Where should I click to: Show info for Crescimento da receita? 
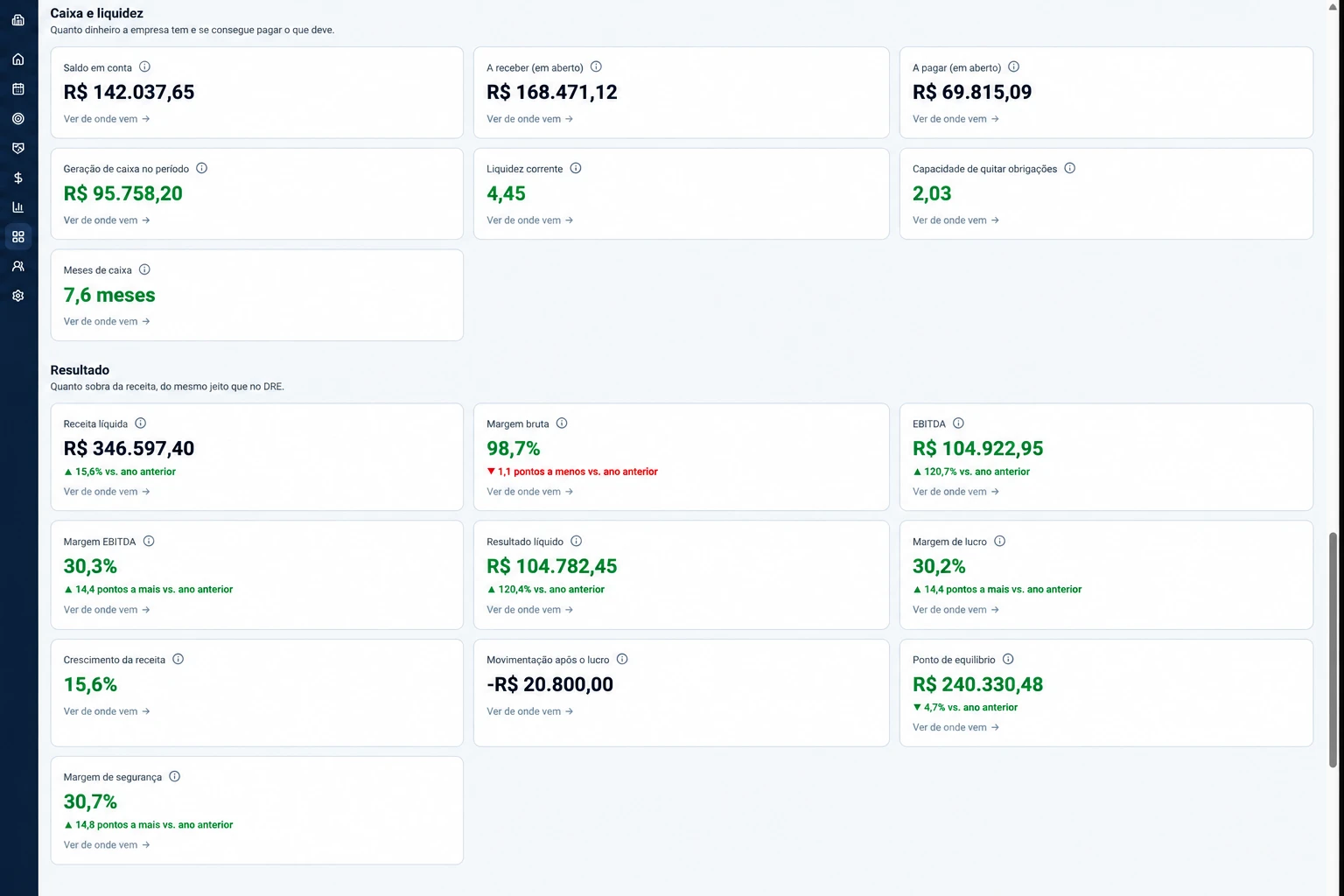click(x=178, y=659)
